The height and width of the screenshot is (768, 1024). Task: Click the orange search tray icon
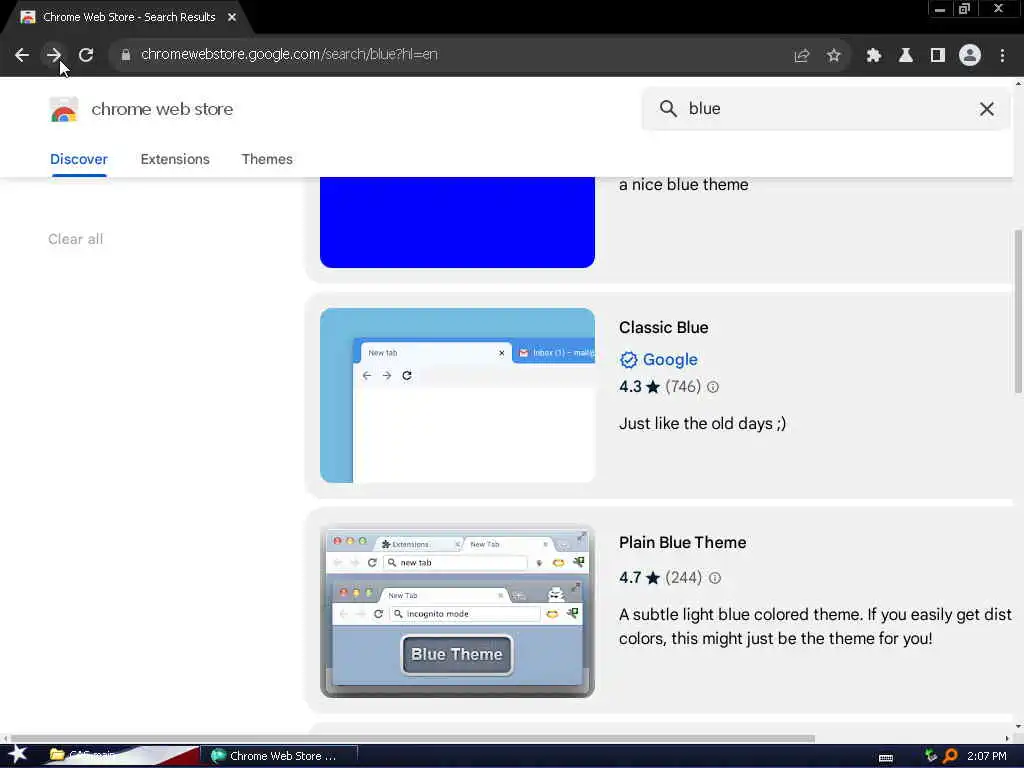coord(950,756)
